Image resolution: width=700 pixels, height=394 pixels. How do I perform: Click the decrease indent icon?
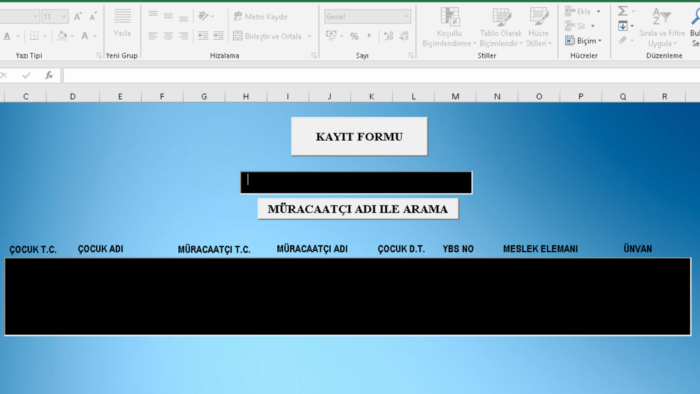(x=203, y=36)
